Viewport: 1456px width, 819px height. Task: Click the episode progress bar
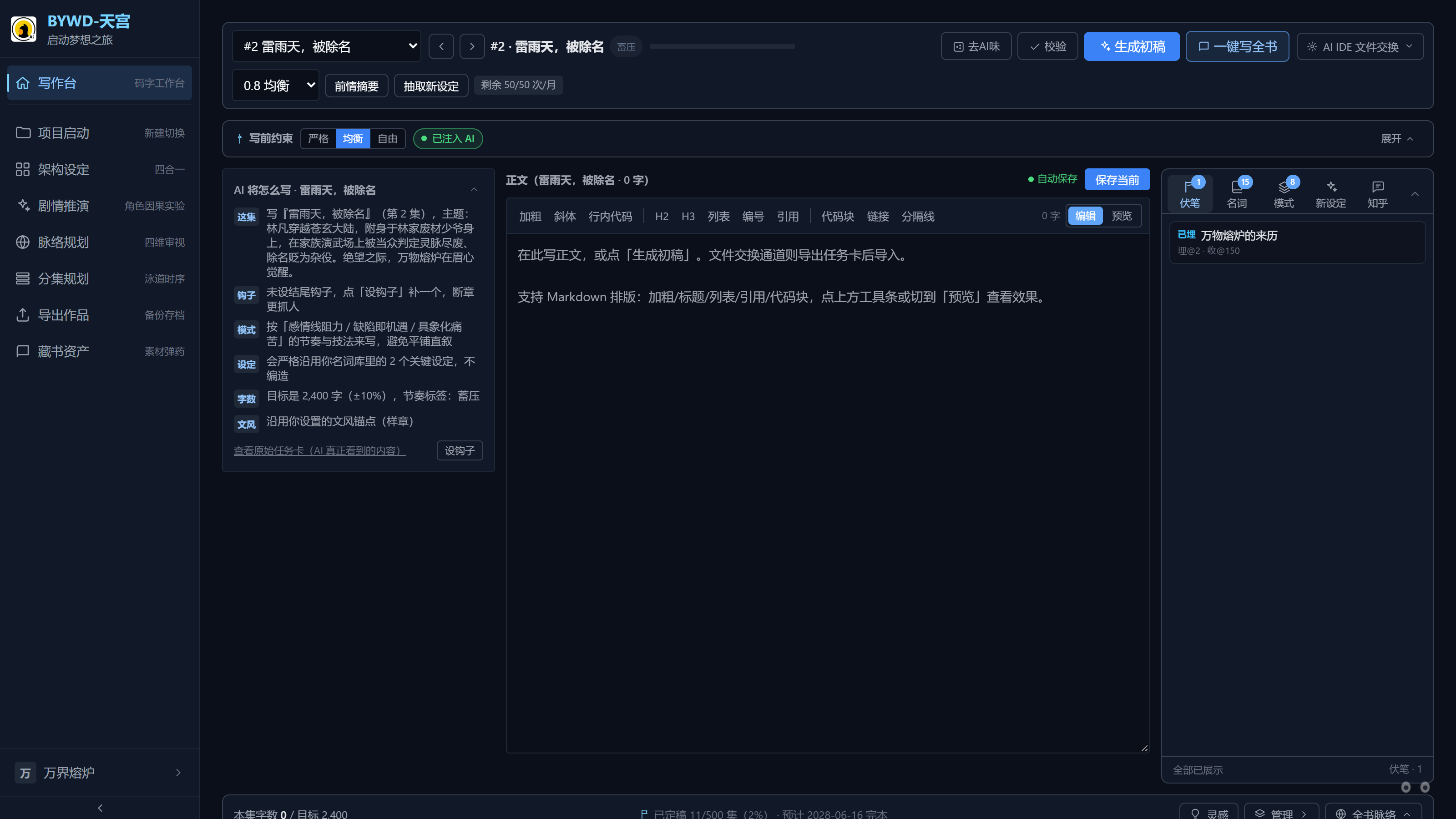point(722,46)
